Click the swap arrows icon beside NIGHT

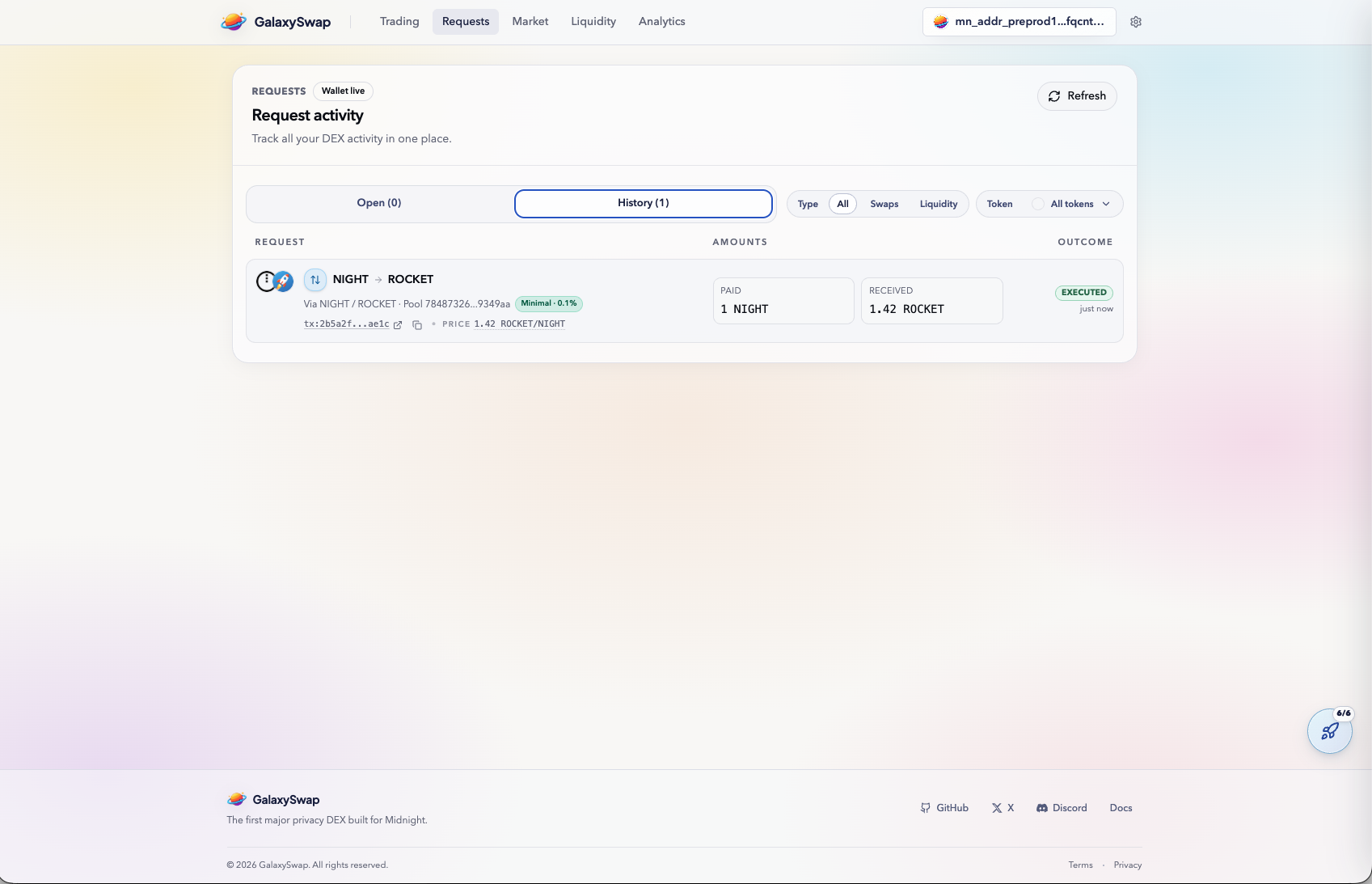coord(315,280)
